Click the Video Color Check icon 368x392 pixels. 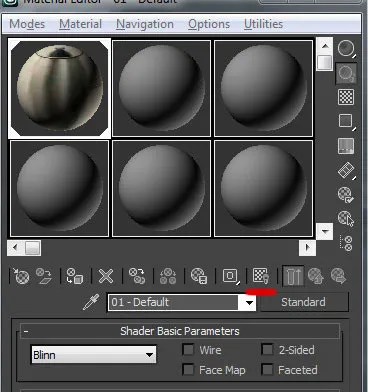346,146
